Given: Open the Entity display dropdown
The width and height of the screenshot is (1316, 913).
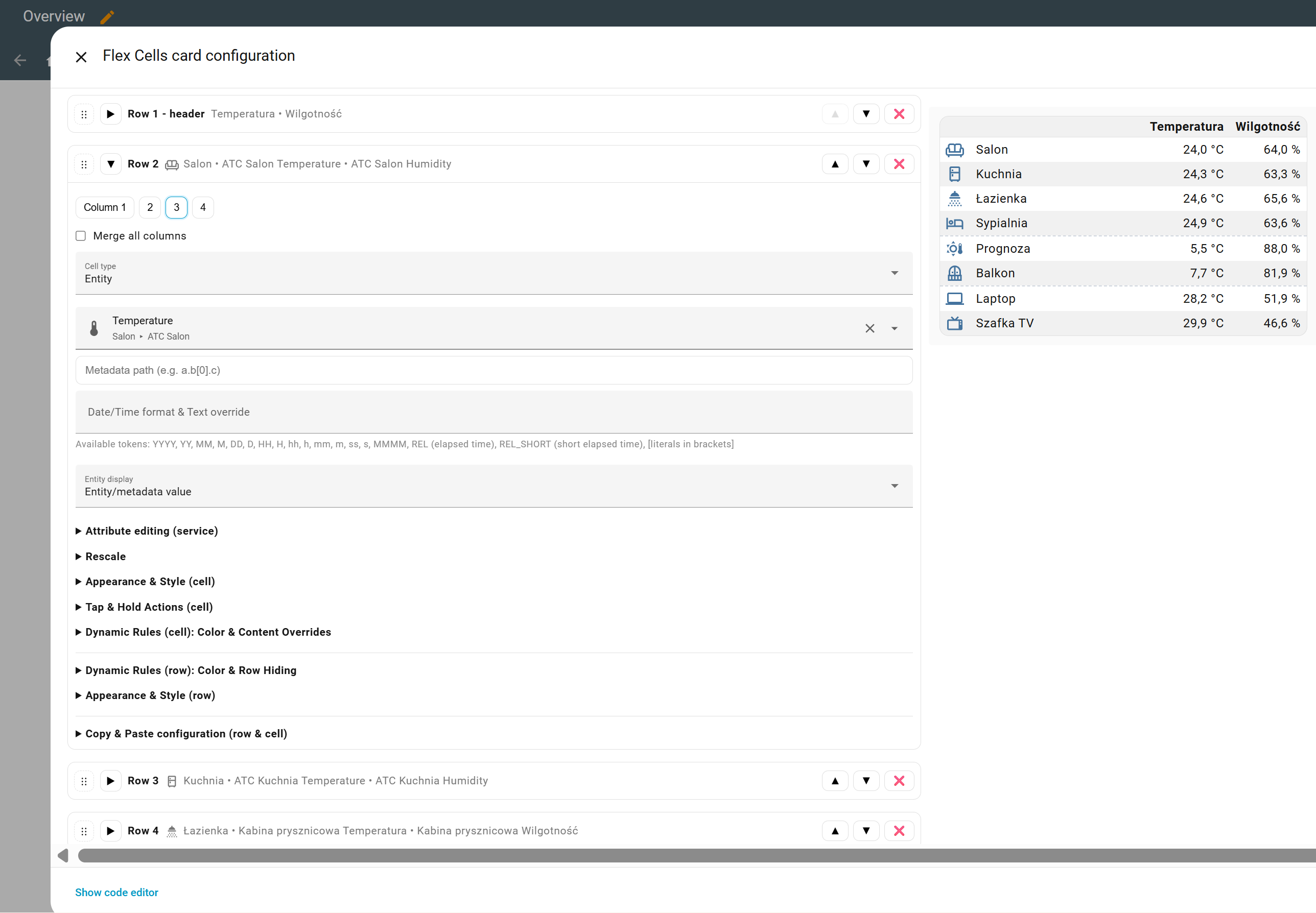Looking at the screenshot, I should tap(493, 486).
